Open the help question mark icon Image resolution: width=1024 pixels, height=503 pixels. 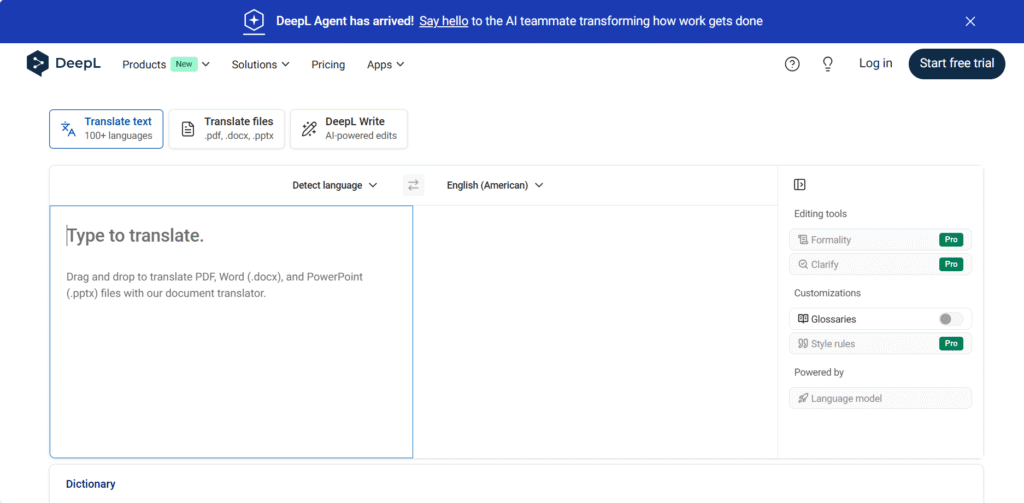792,64
